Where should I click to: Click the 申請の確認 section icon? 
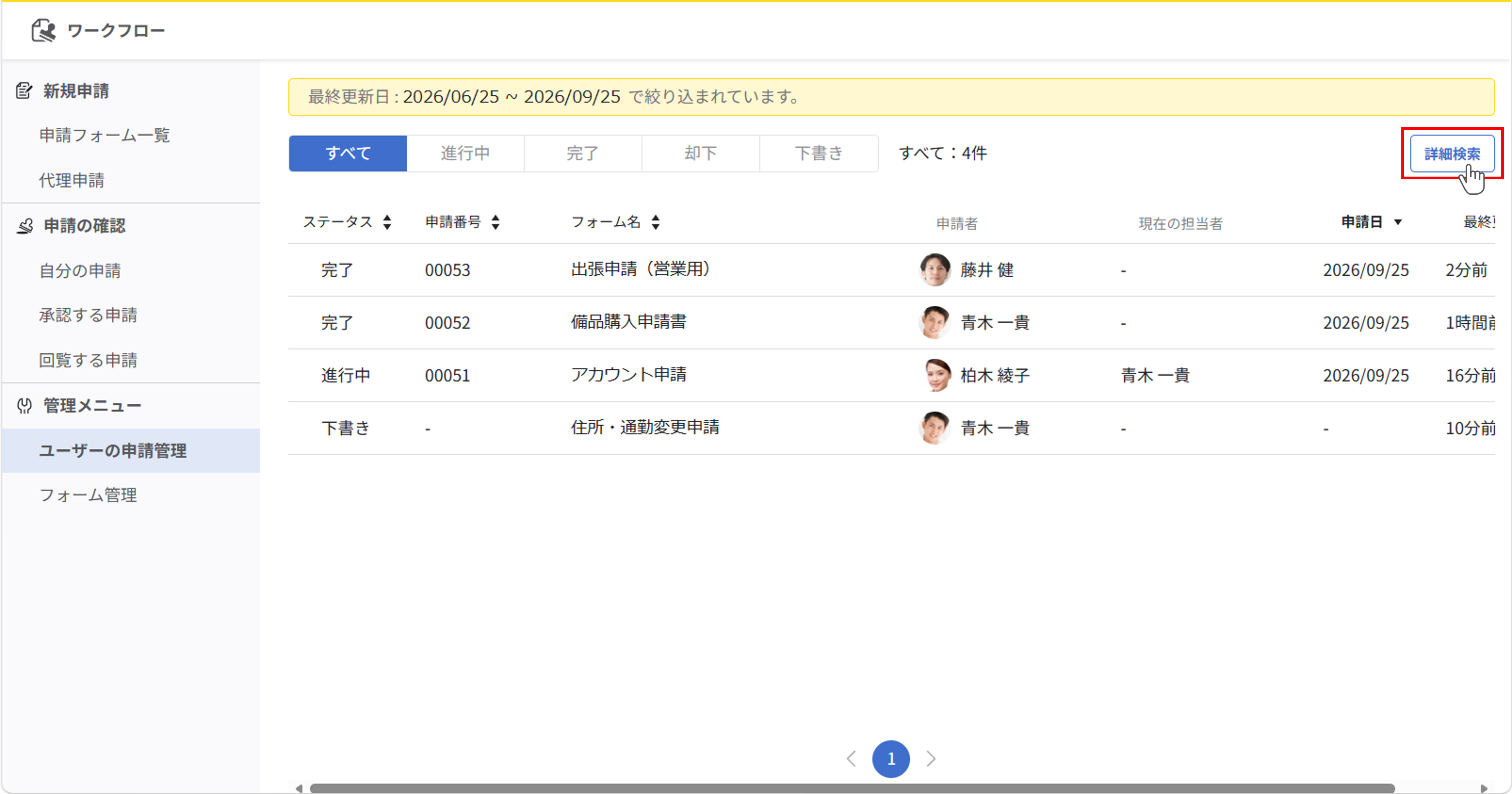pos(25,226)
